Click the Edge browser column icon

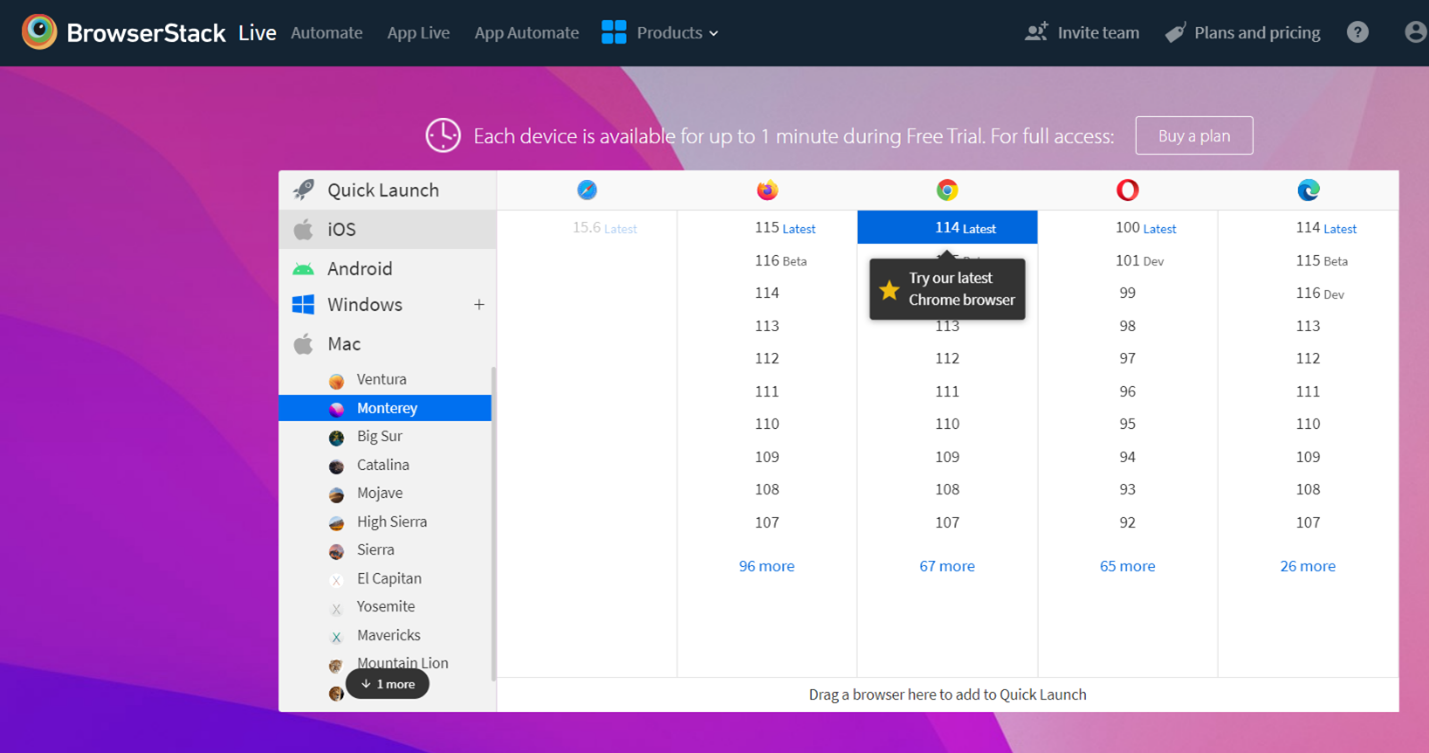1308,190
